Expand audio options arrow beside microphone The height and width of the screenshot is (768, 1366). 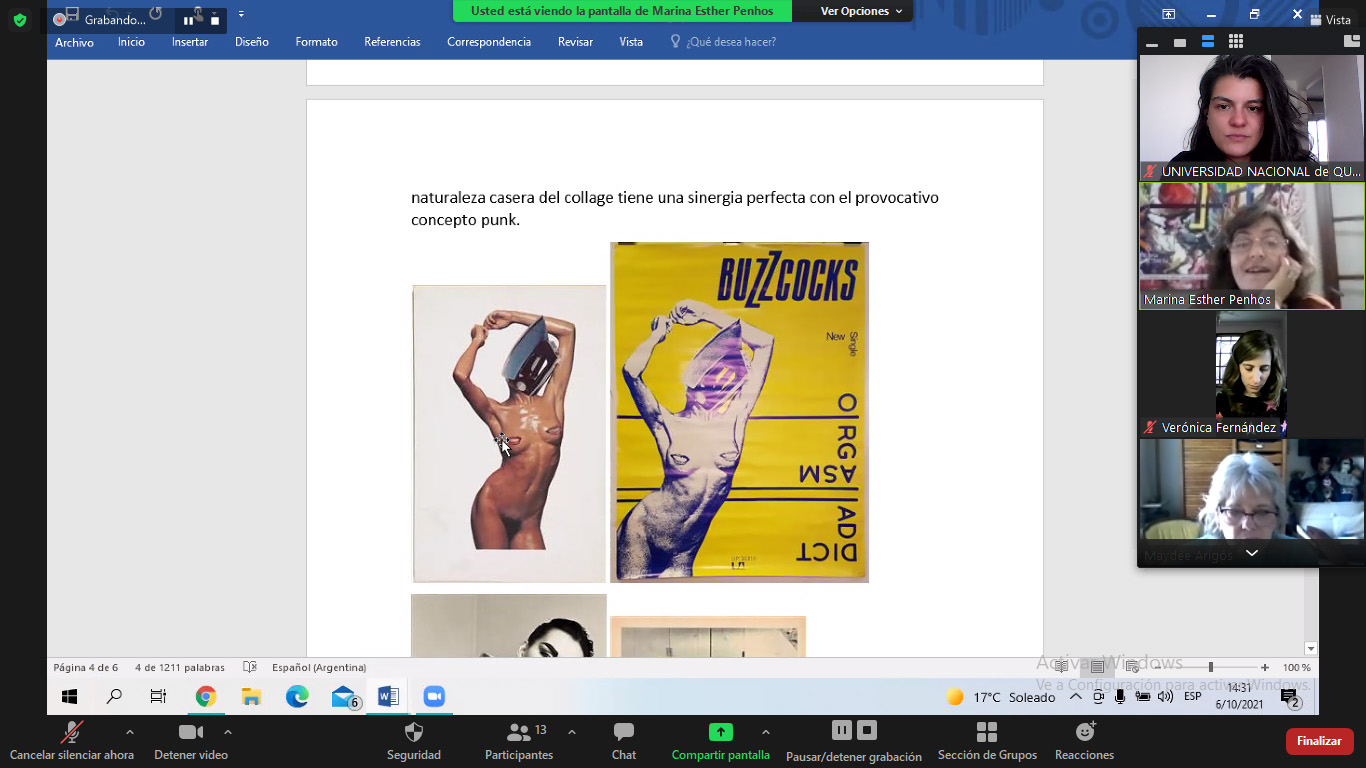pyautogui.click(x=129, y=732)
